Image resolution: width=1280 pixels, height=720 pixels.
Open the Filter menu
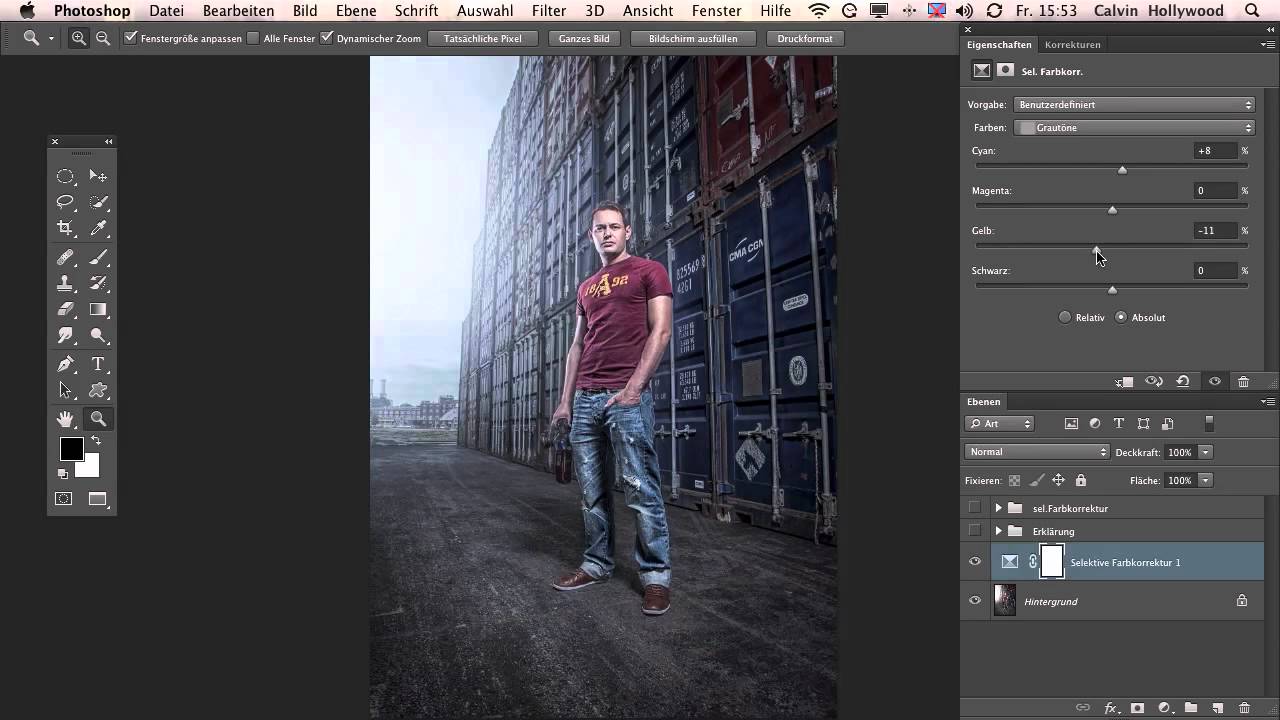pyautogui.click(x=549, y=11)
